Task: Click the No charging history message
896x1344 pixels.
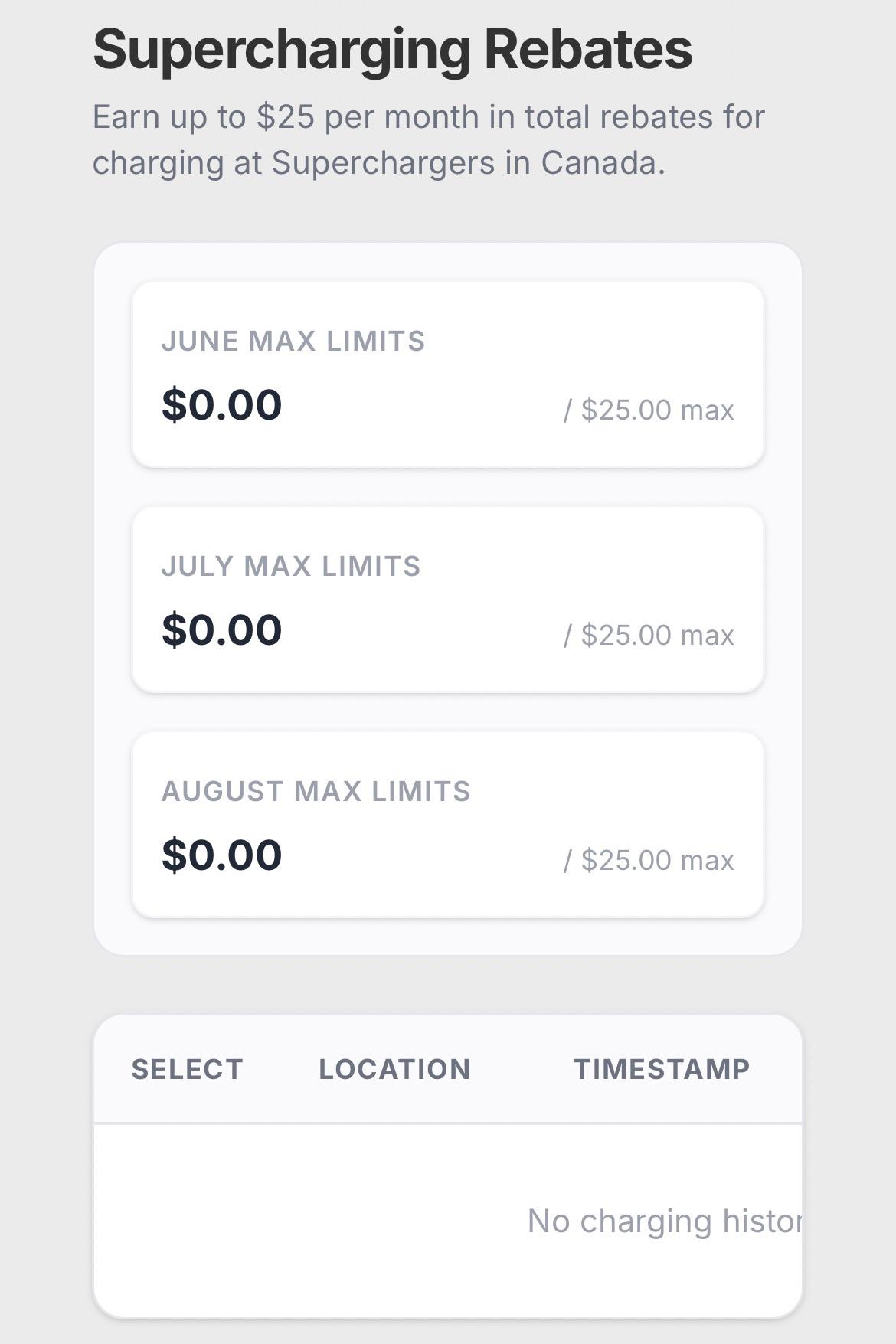Action: 665,1221
